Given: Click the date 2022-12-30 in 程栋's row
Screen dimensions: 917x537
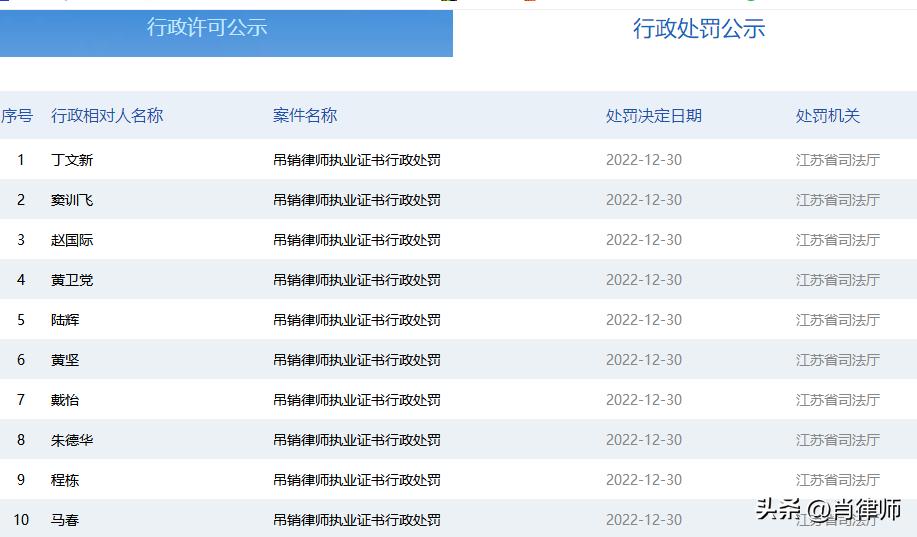Looking at the screenshot, I should point(644,480).
